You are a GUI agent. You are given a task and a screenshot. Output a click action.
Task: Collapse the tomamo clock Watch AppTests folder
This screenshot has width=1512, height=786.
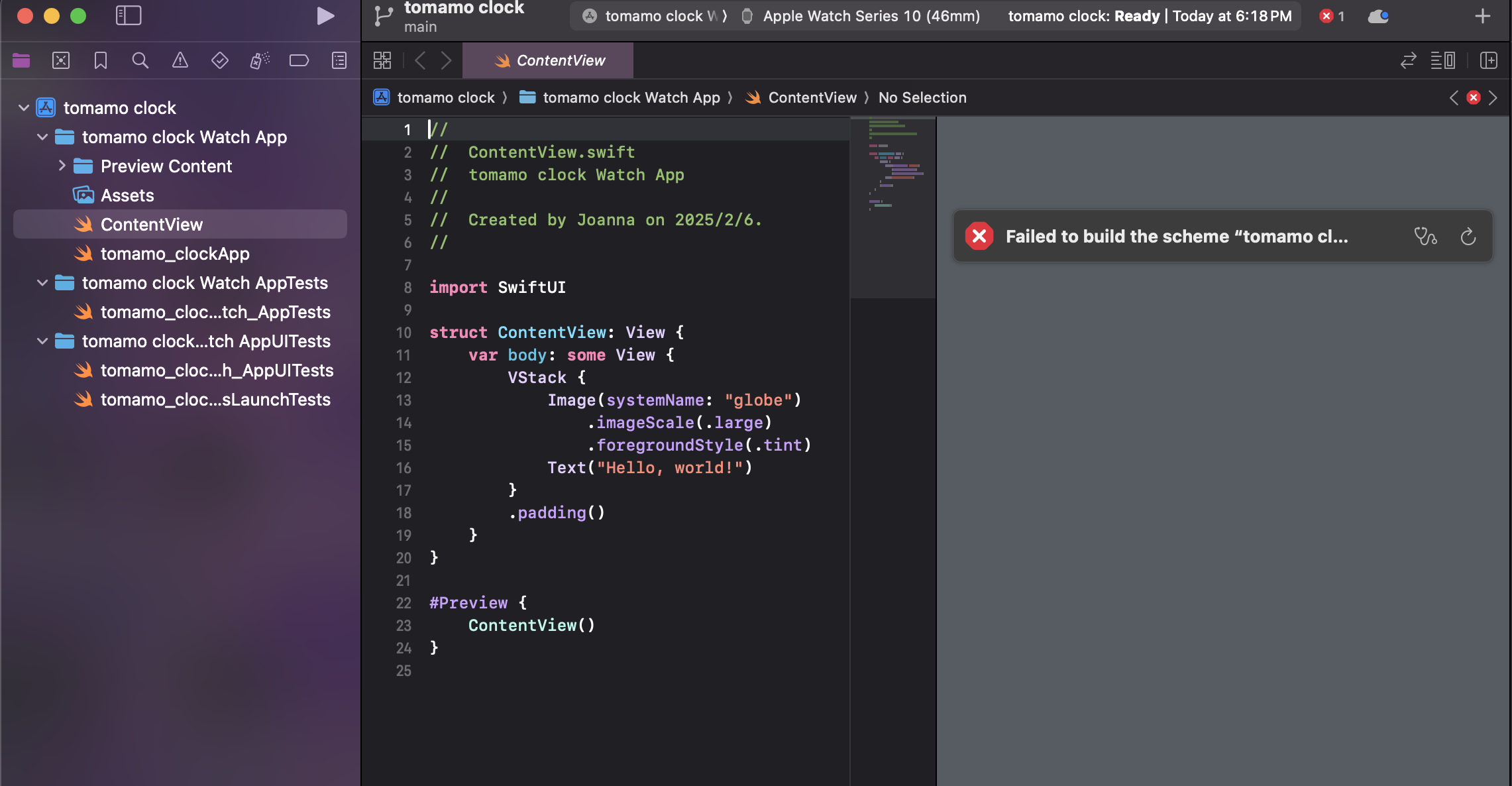(x=42, y=282)
